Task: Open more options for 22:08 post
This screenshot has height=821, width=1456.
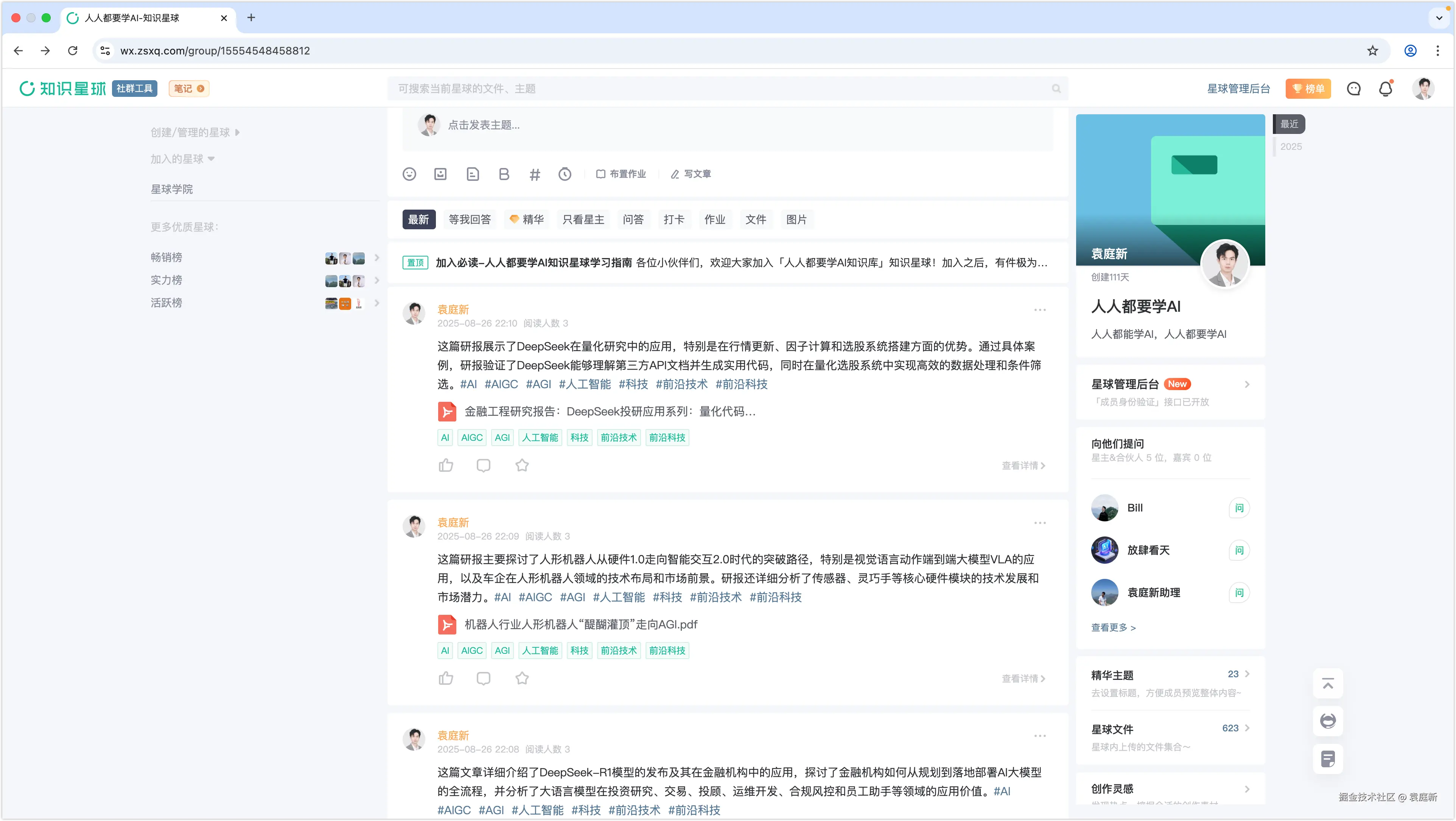Action: (x=1040, y=735)
